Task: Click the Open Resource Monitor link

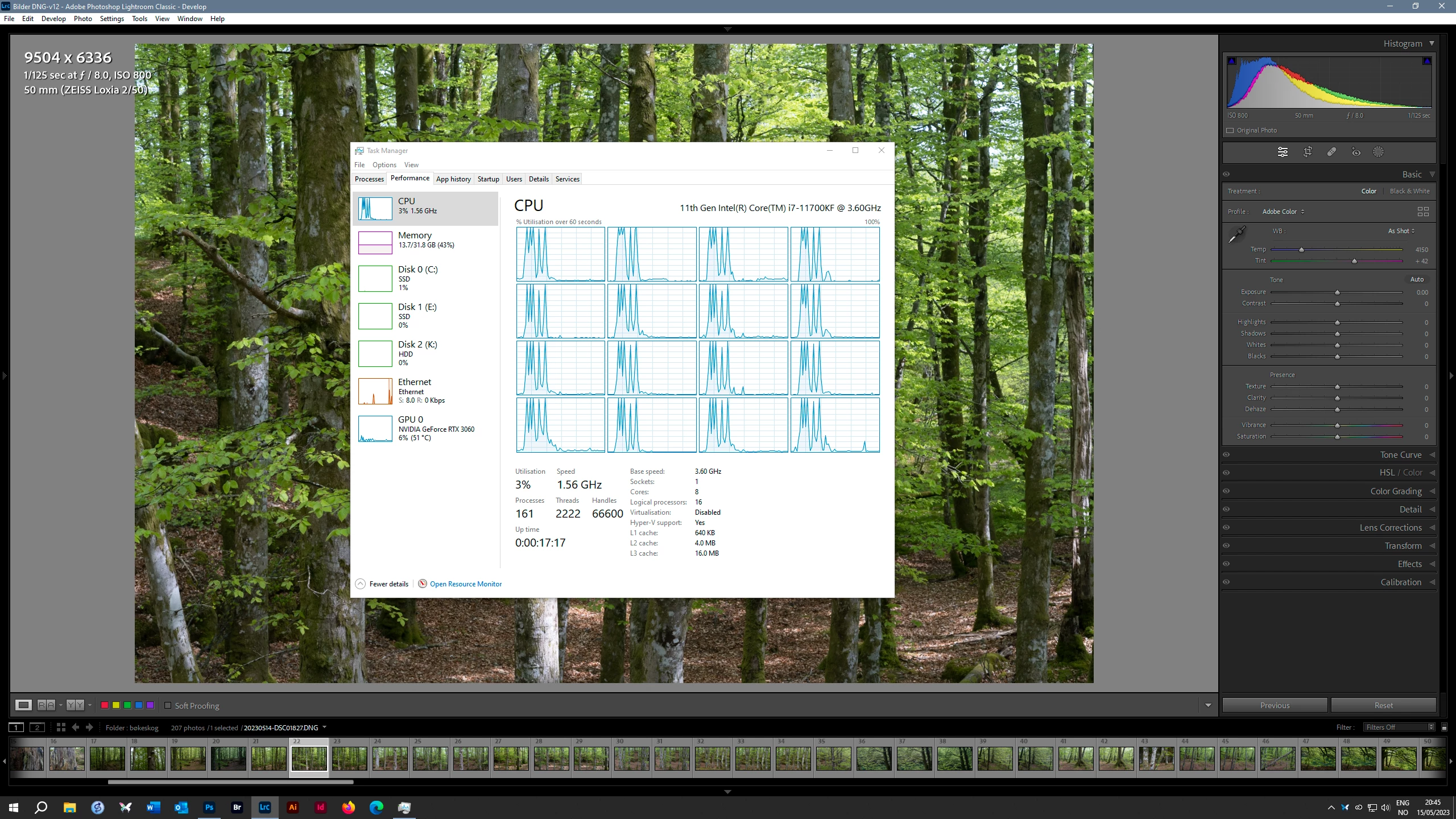Action: 465,584
